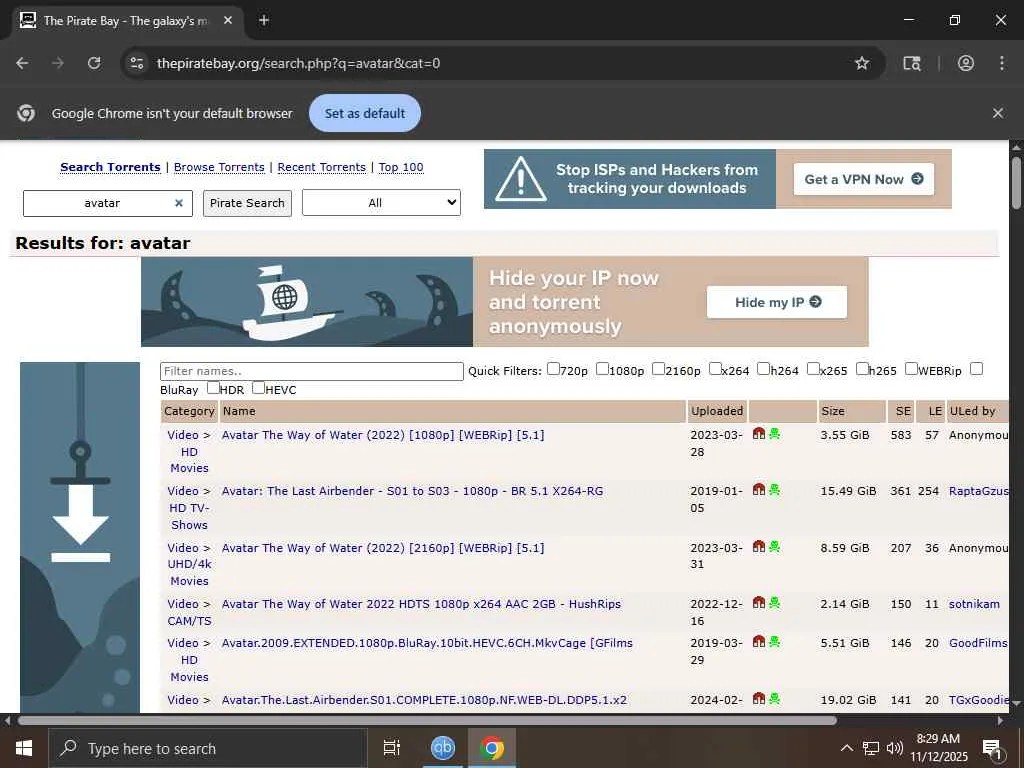The width and height of the screenshot is (1024, 768).
Task: Enable the h265 quick filter
Action: click(x=862, y=369)
